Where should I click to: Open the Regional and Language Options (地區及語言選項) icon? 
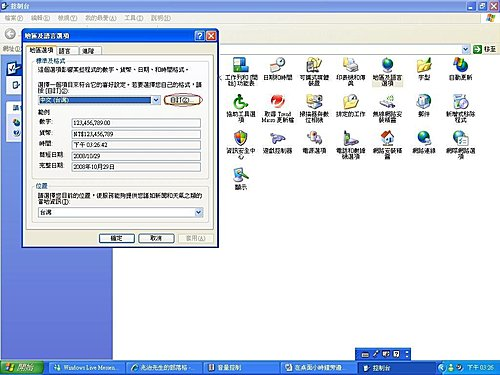[387, 71]
